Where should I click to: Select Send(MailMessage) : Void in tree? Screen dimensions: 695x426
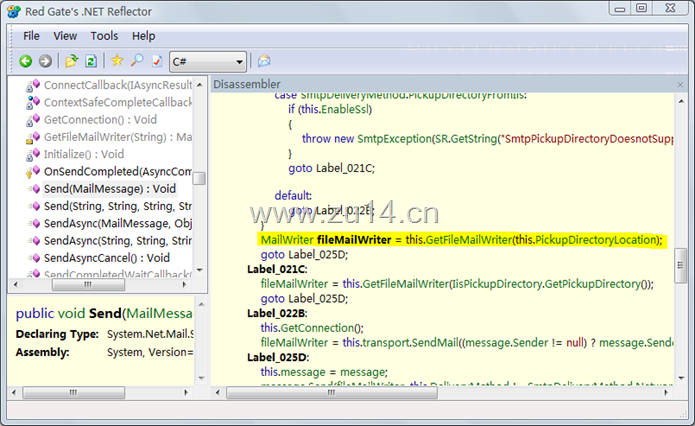(x=109, y=188)
